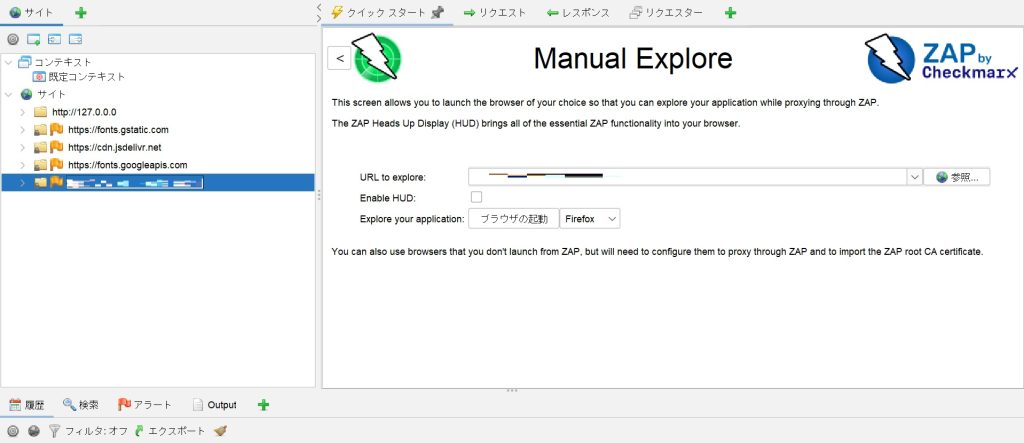
Task: Switch to the リクエスター tab
Action: [x=666, y=12]
